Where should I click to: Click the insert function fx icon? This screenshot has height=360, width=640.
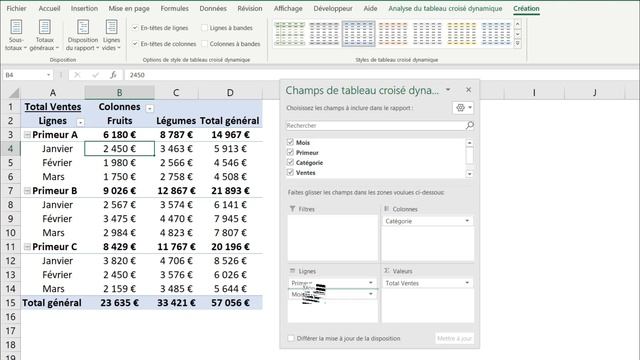(x=113, y=75)
